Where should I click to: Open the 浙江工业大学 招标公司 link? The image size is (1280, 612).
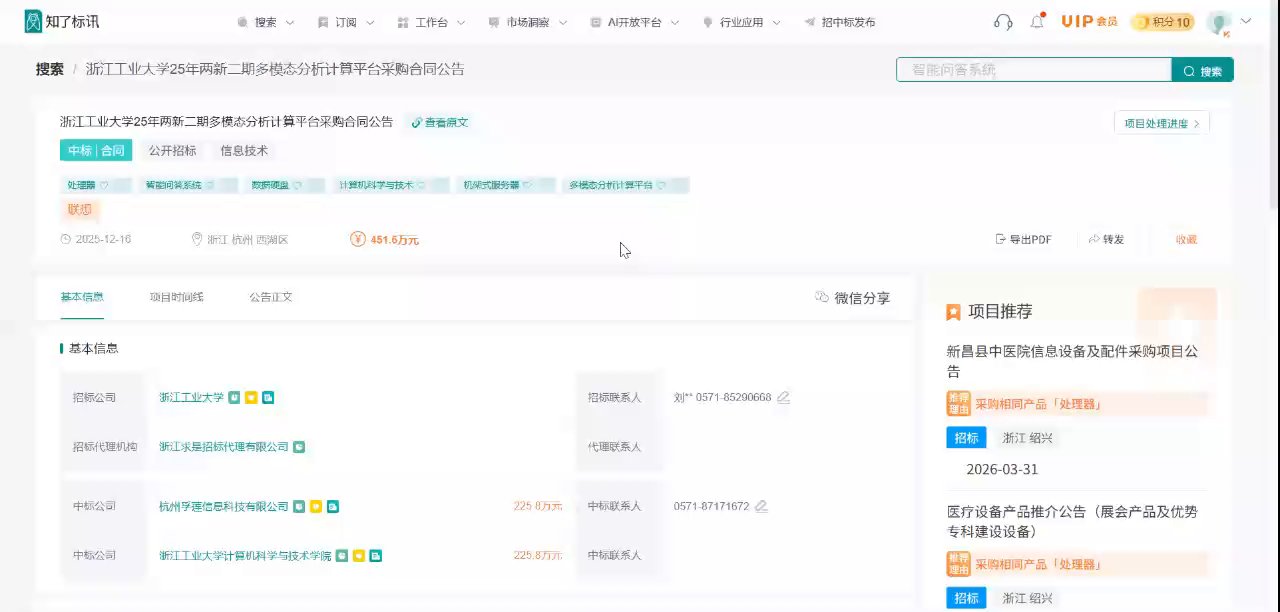191,398
